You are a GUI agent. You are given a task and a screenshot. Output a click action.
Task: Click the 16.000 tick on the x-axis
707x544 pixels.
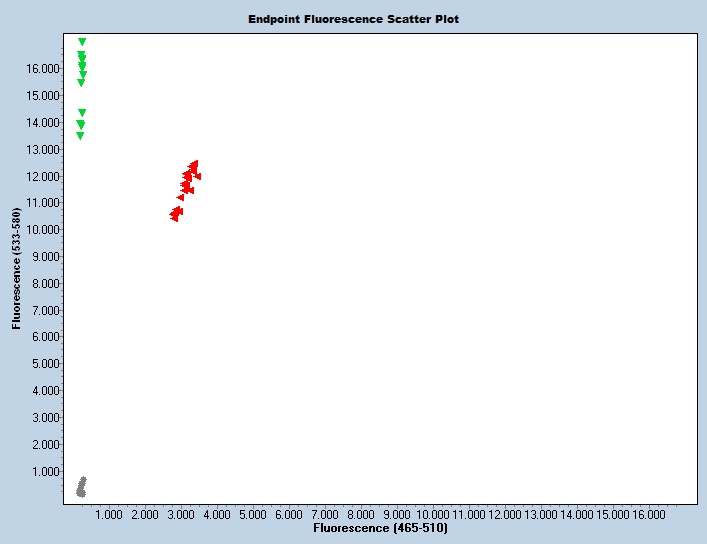649,514
